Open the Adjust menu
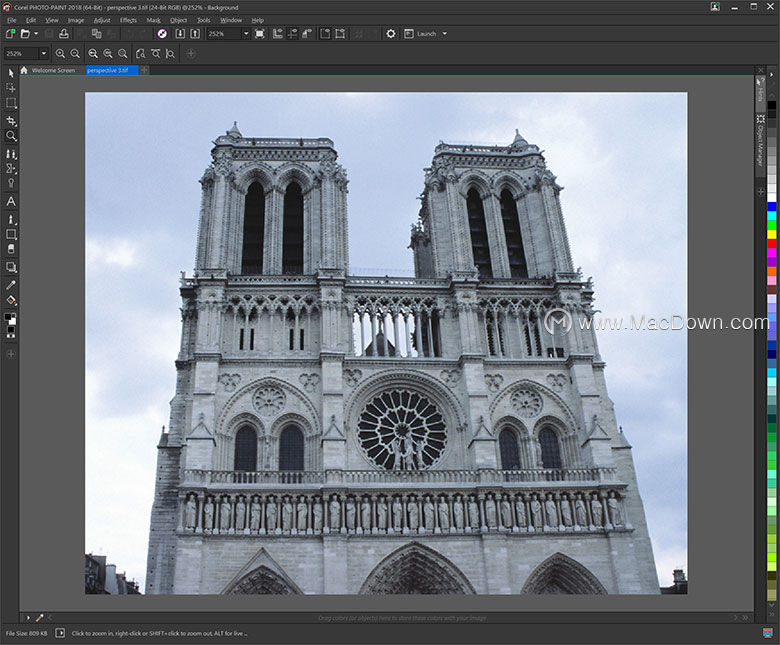780x645 pixels. click(102, 20)
